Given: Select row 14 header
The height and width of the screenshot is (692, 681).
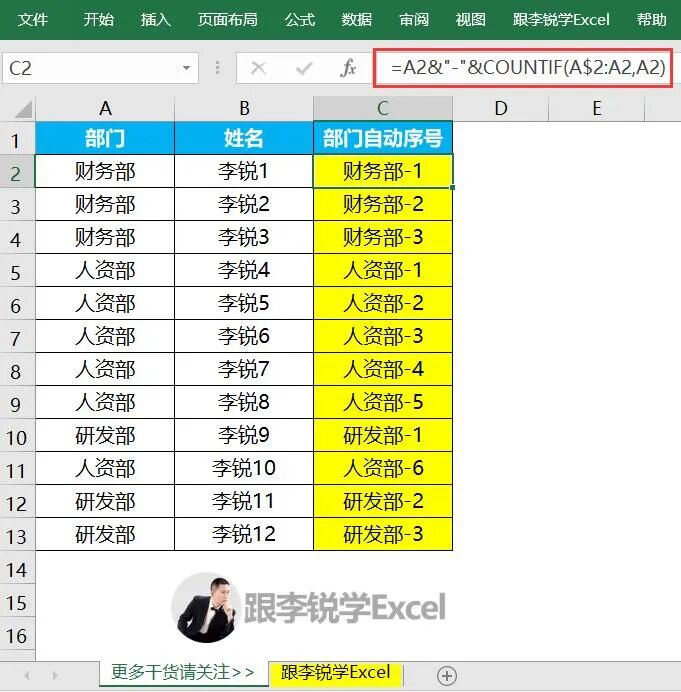Looking at the screenshot, I should (x=16, y=569).
